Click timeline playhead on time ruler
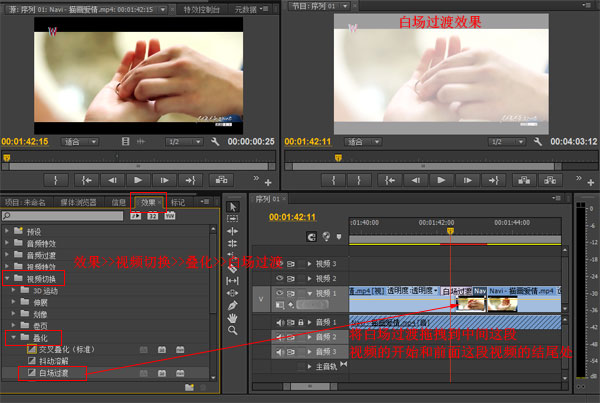600x403 pixels. [x=450, y=231]
